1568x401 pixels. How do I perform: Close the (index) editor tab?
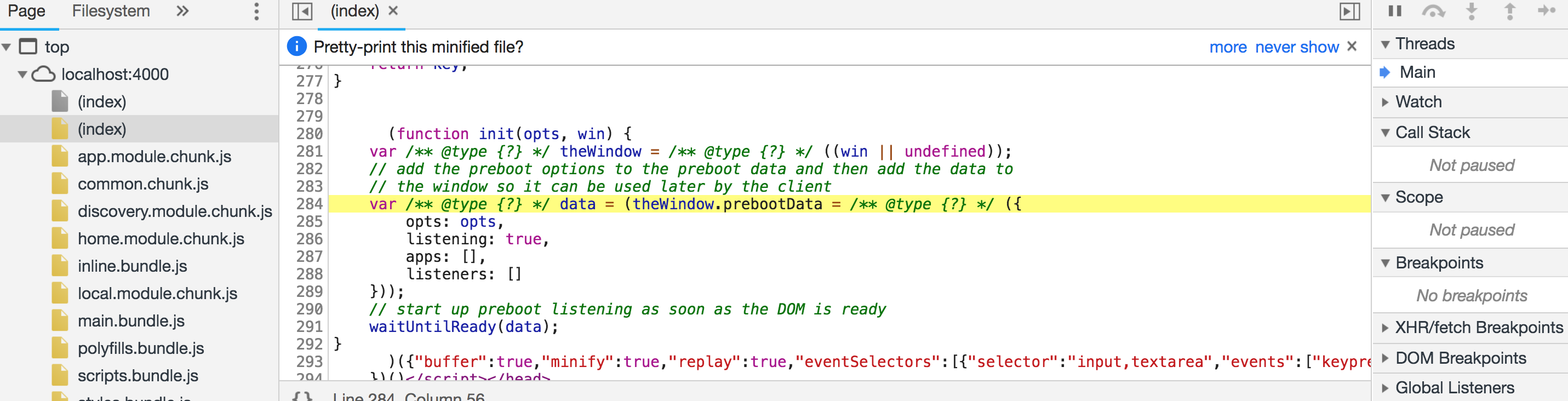click(x=393, y=10)
